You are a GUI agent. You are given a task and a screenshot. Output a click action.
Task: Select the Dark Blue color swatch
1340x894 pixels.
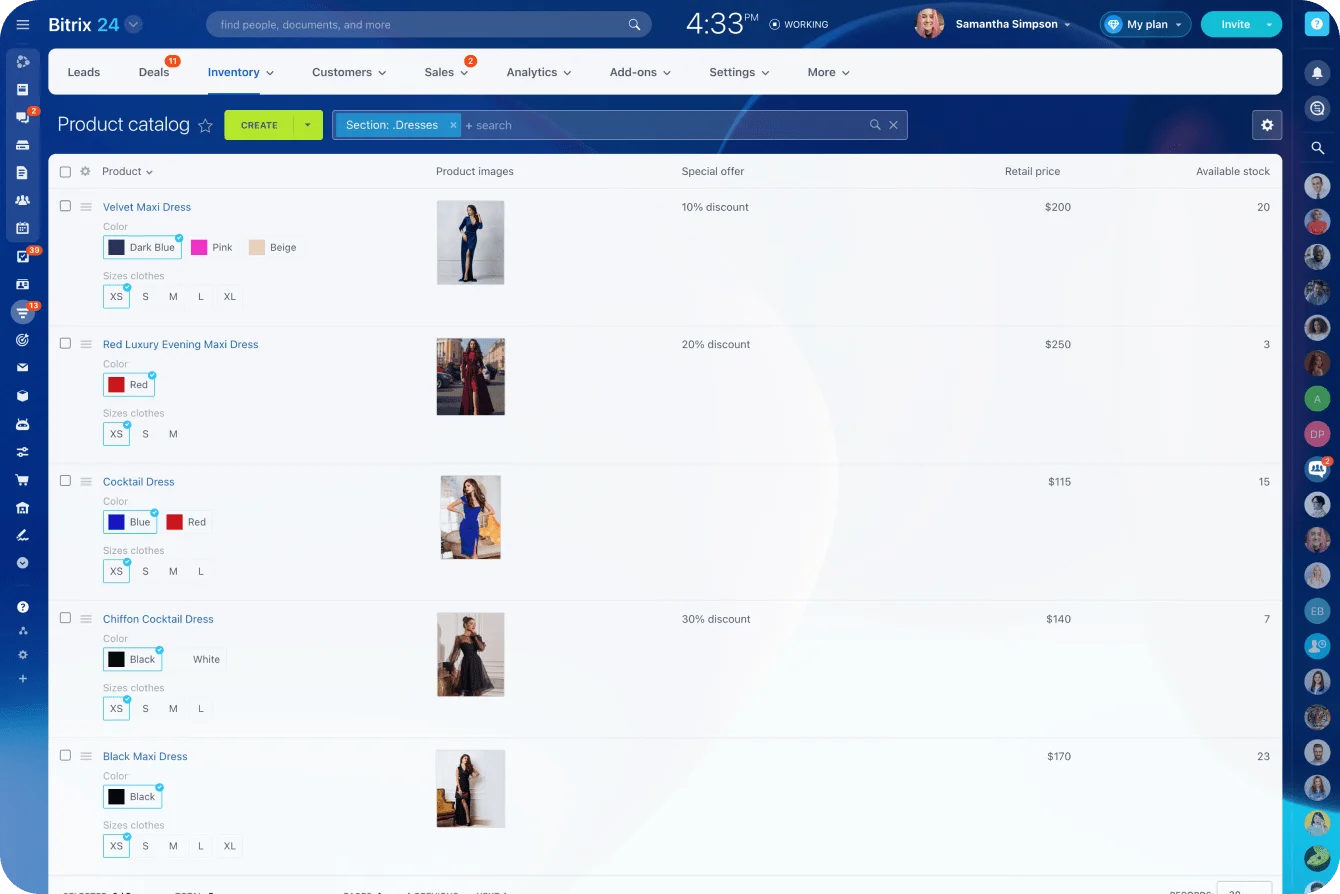[x=142, y=247]
